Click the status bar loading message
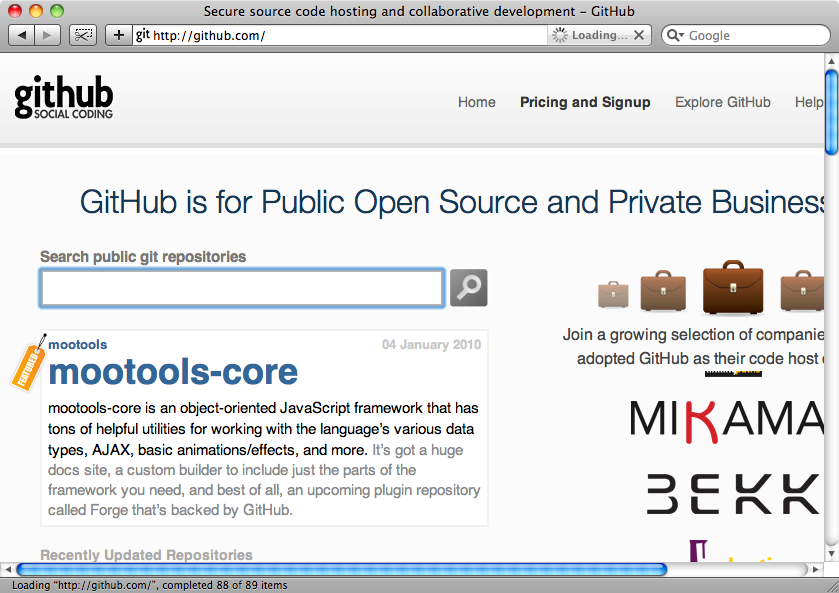This screenshot has width=839, height=593. pos(150,585)
